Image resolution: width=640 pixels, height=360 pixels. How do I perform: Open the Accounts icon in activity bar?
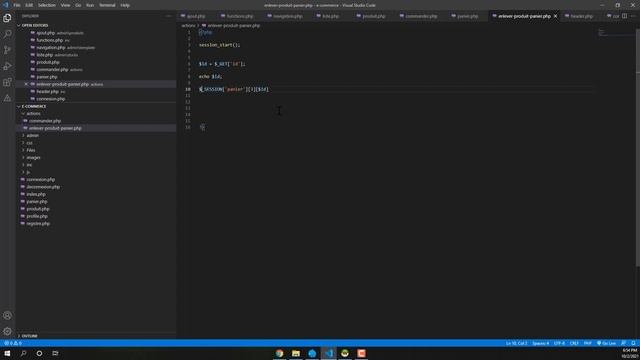coord(7,316)
